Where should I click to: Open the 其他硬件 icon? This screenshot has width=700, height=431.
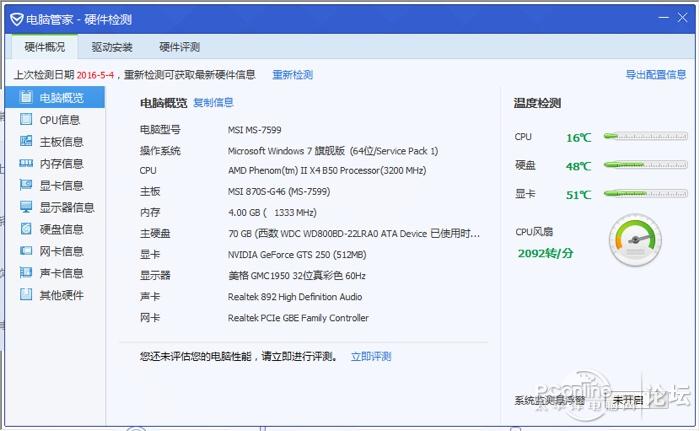tap(26, 294)
